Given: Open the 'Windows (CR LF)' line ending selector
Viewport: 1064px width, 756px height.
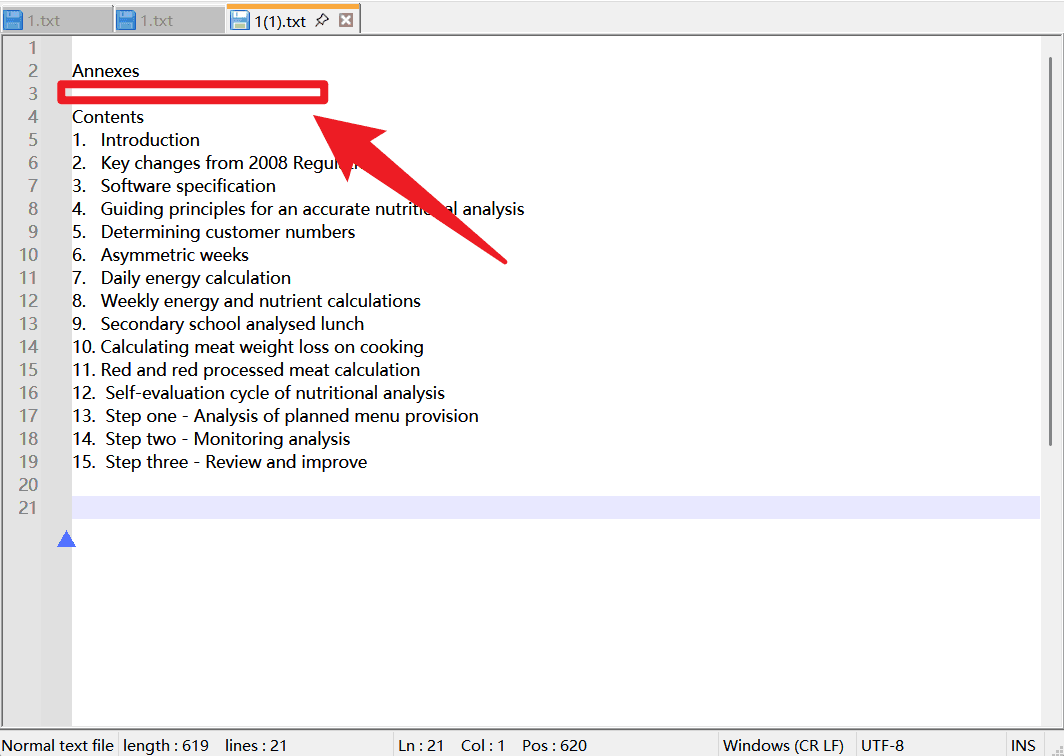Looking at the screenshot, I should point(783,746).
